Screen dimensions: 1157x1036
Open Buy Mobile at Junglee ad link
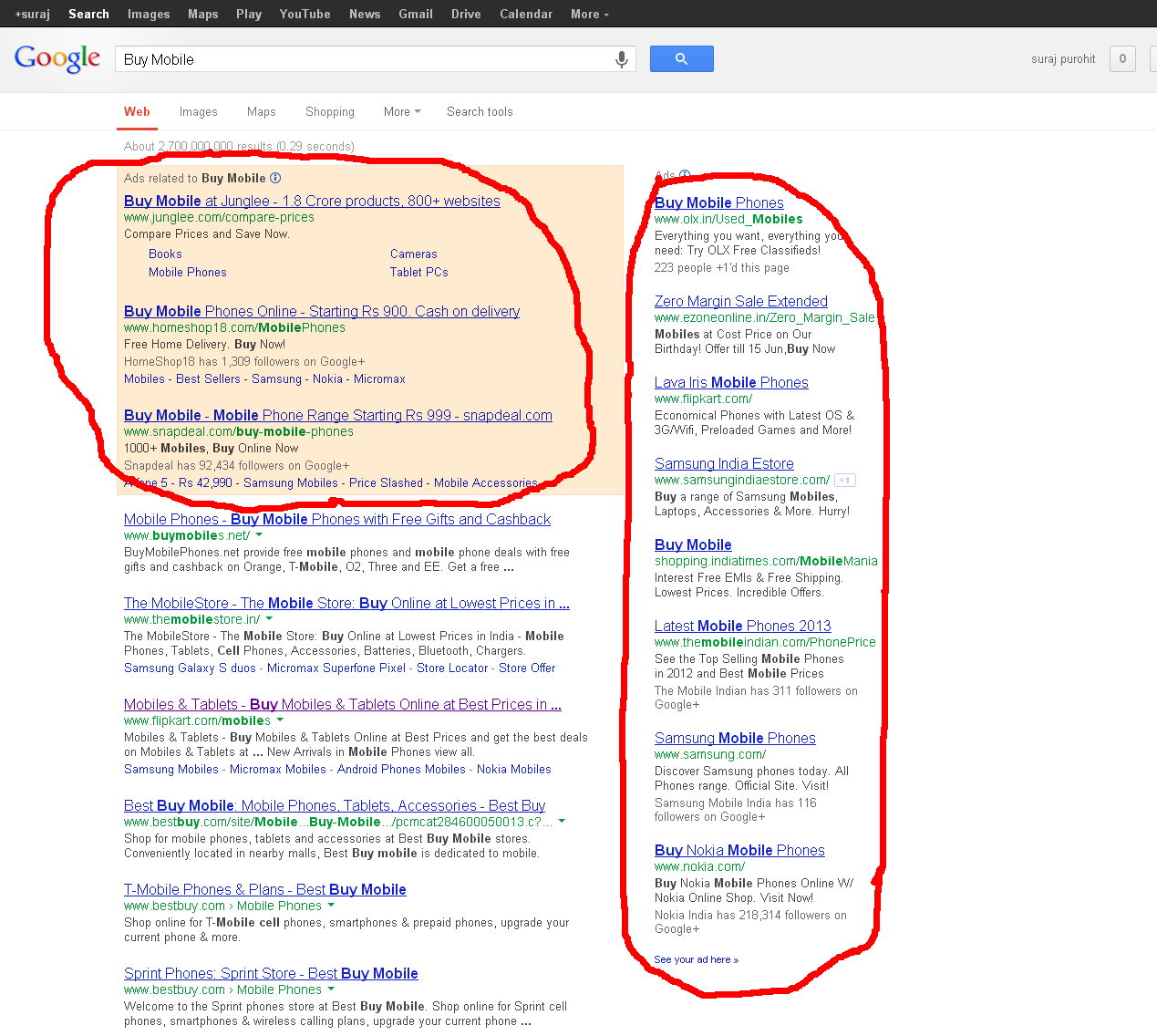coord(312,201)
